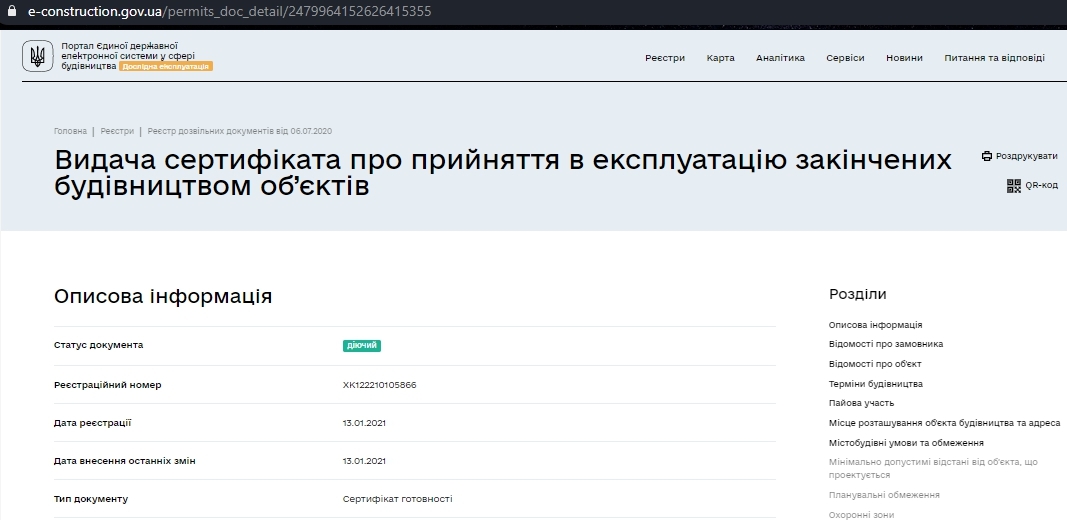Open the Новини menu item
The width and height of the screenshot is (1067, 520).
(904, 58)
